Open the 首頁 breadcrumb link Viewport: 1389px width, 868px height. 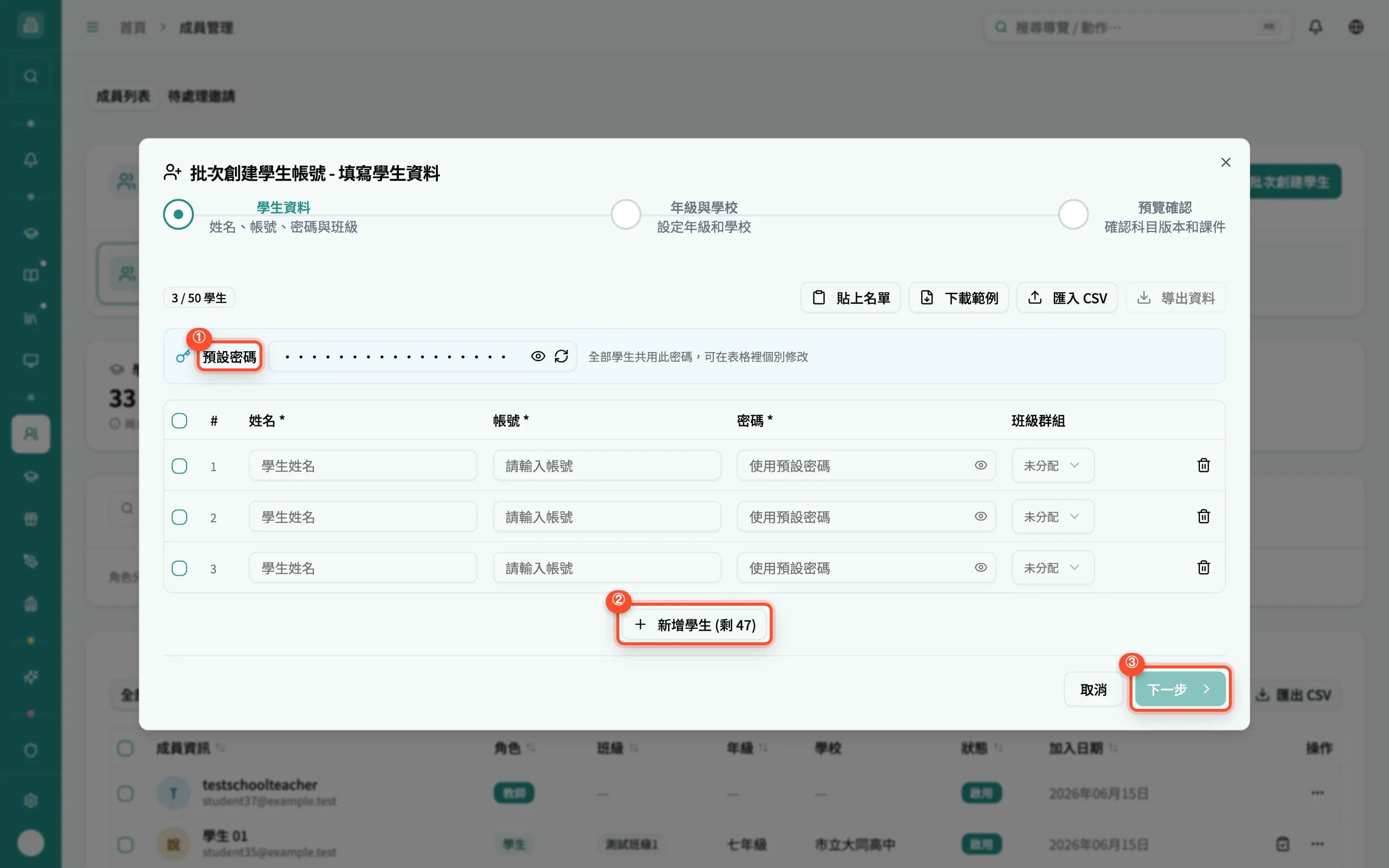point(133,27)
